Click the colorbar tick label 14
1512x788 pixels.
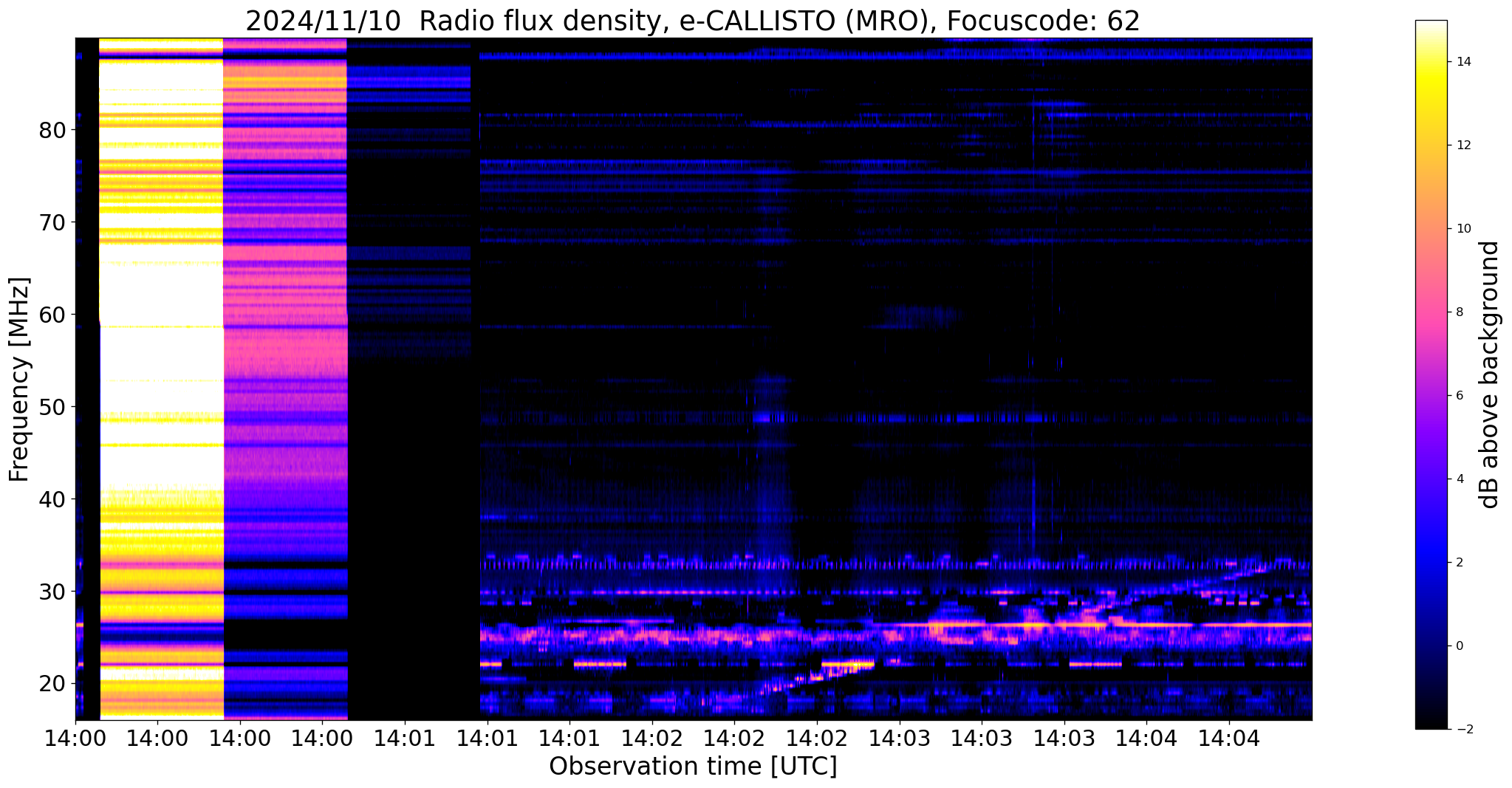(1462, 62)
